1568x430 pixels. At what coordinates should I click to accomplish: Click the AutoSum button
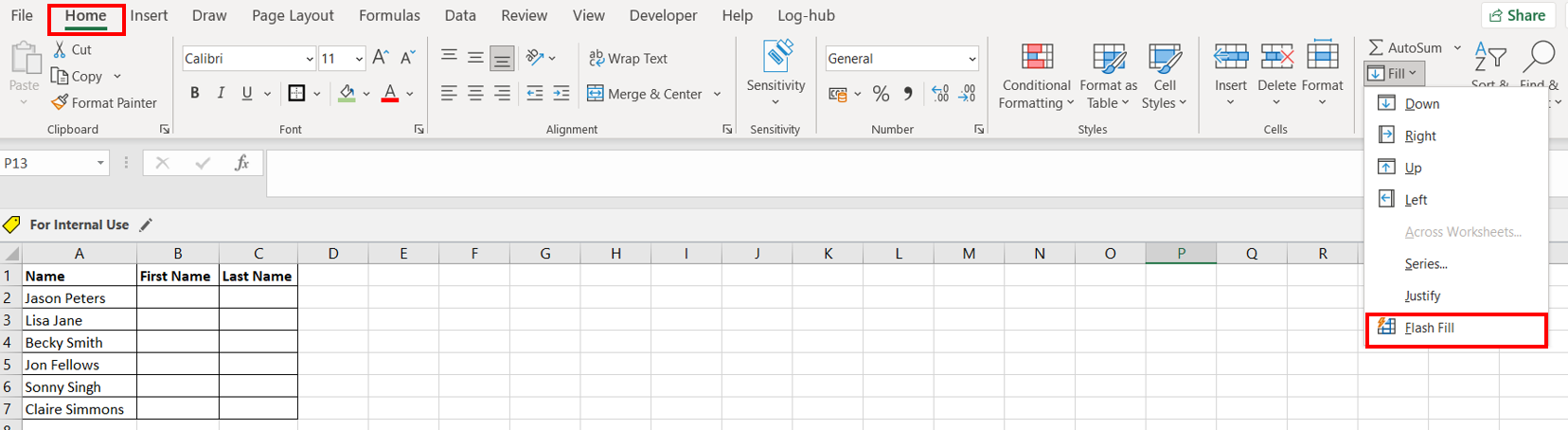[x=1405, y=47]
